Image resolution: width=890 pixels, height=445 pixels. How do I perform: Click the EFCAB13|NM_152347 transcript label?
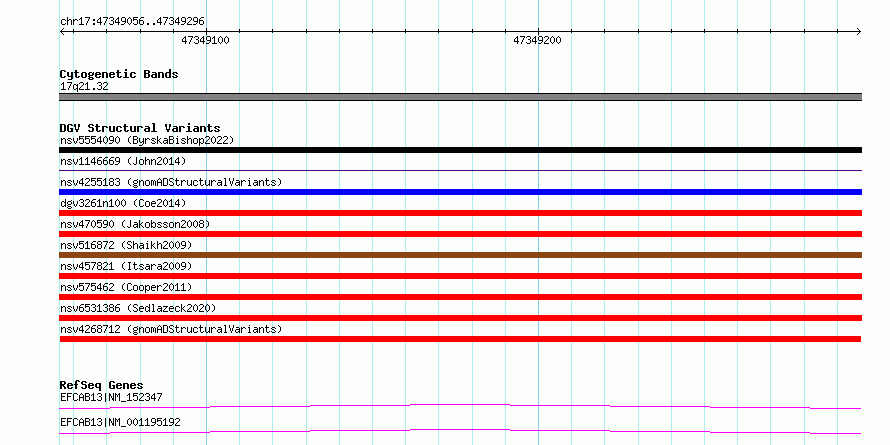coord(111,397)
